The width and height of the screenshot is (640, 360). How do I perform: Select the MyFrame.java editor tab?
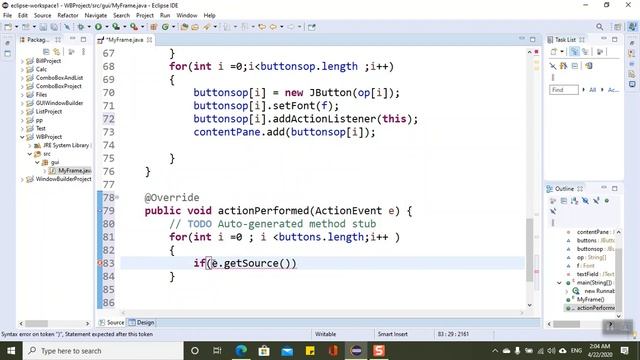124,40
